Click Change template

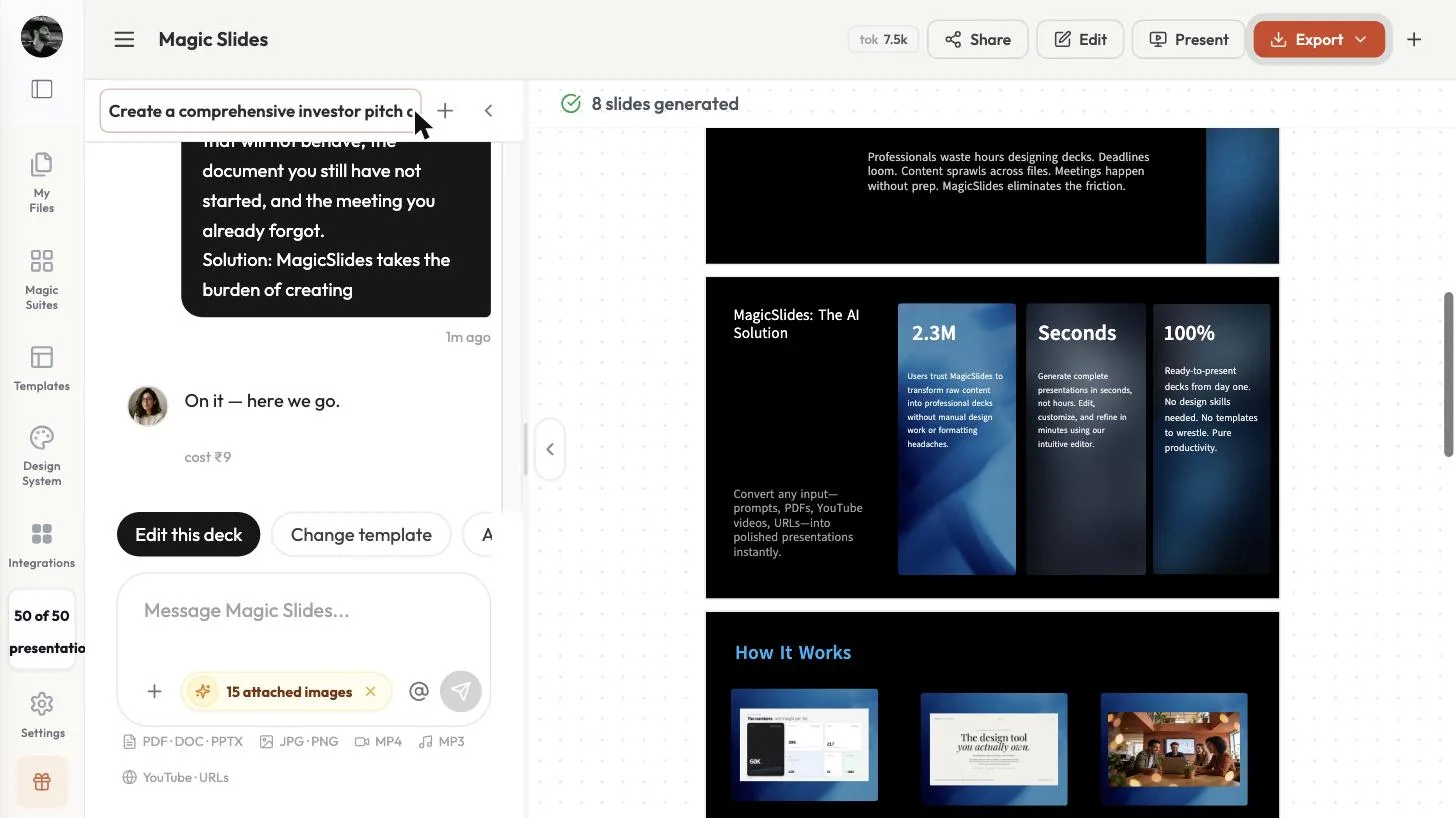coord(361,535)
